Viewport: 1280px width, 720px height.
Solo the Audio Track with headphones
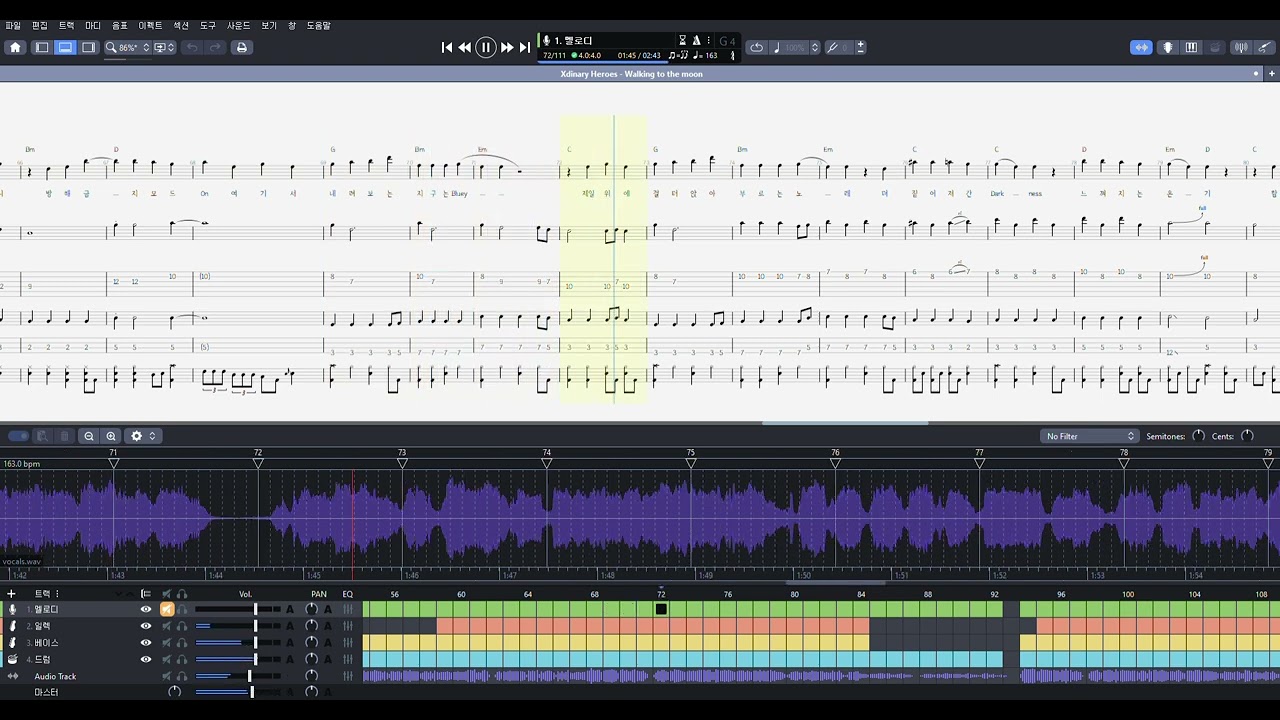point(182,676)
